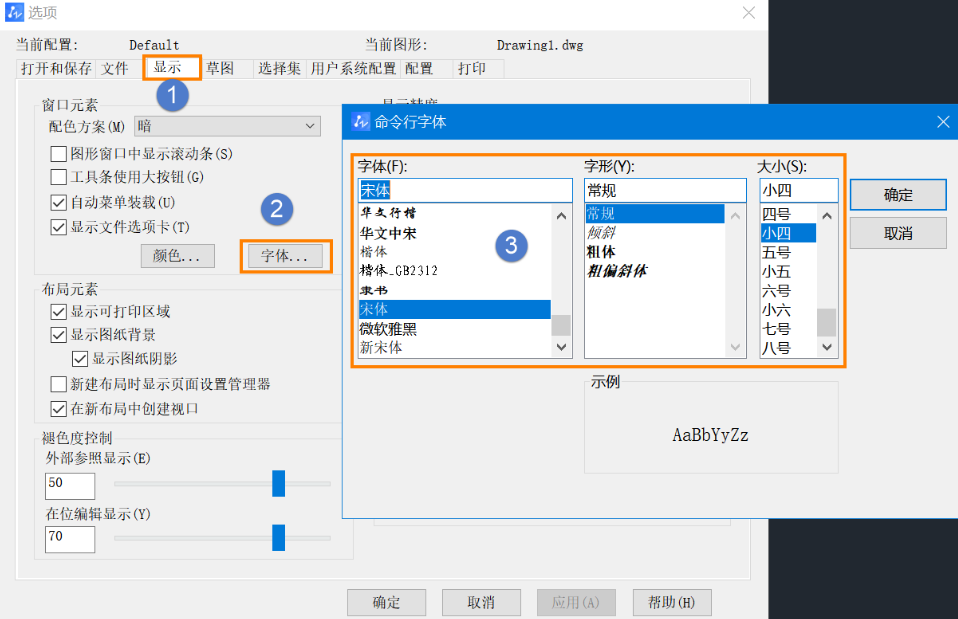Close the 命令行字体 dialog

[x=943, y=122]
